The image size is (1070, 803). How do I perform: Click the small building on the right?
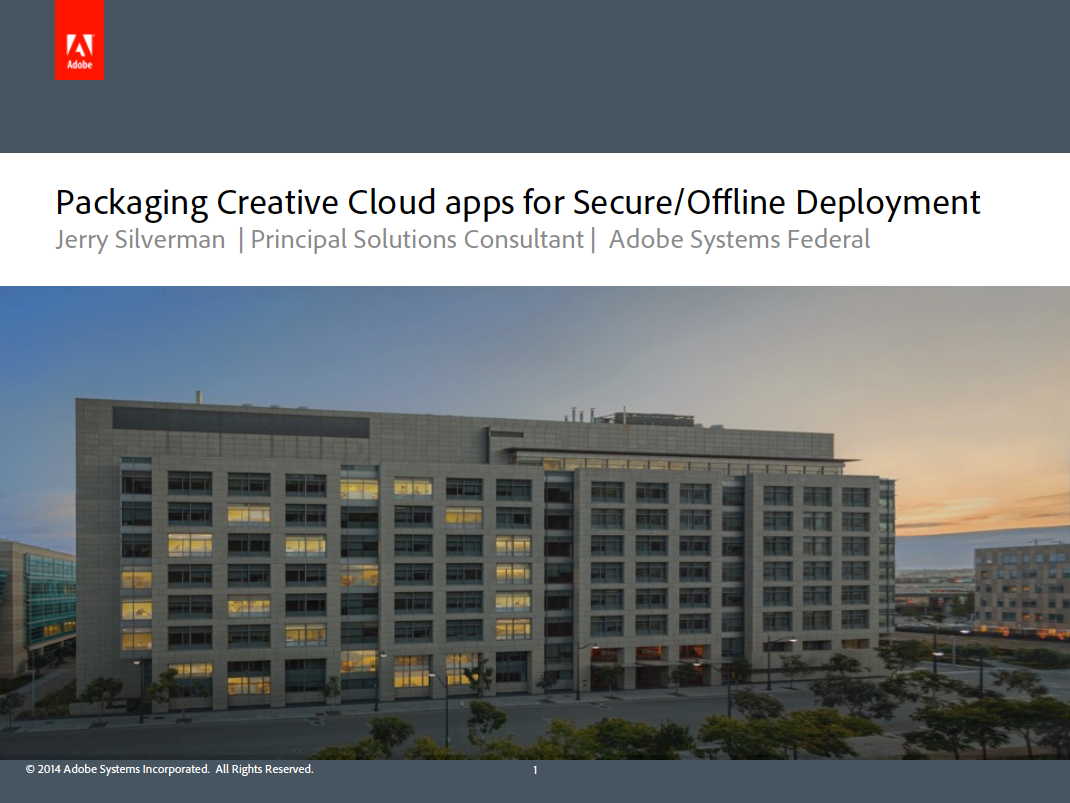tap(1020, 583)
